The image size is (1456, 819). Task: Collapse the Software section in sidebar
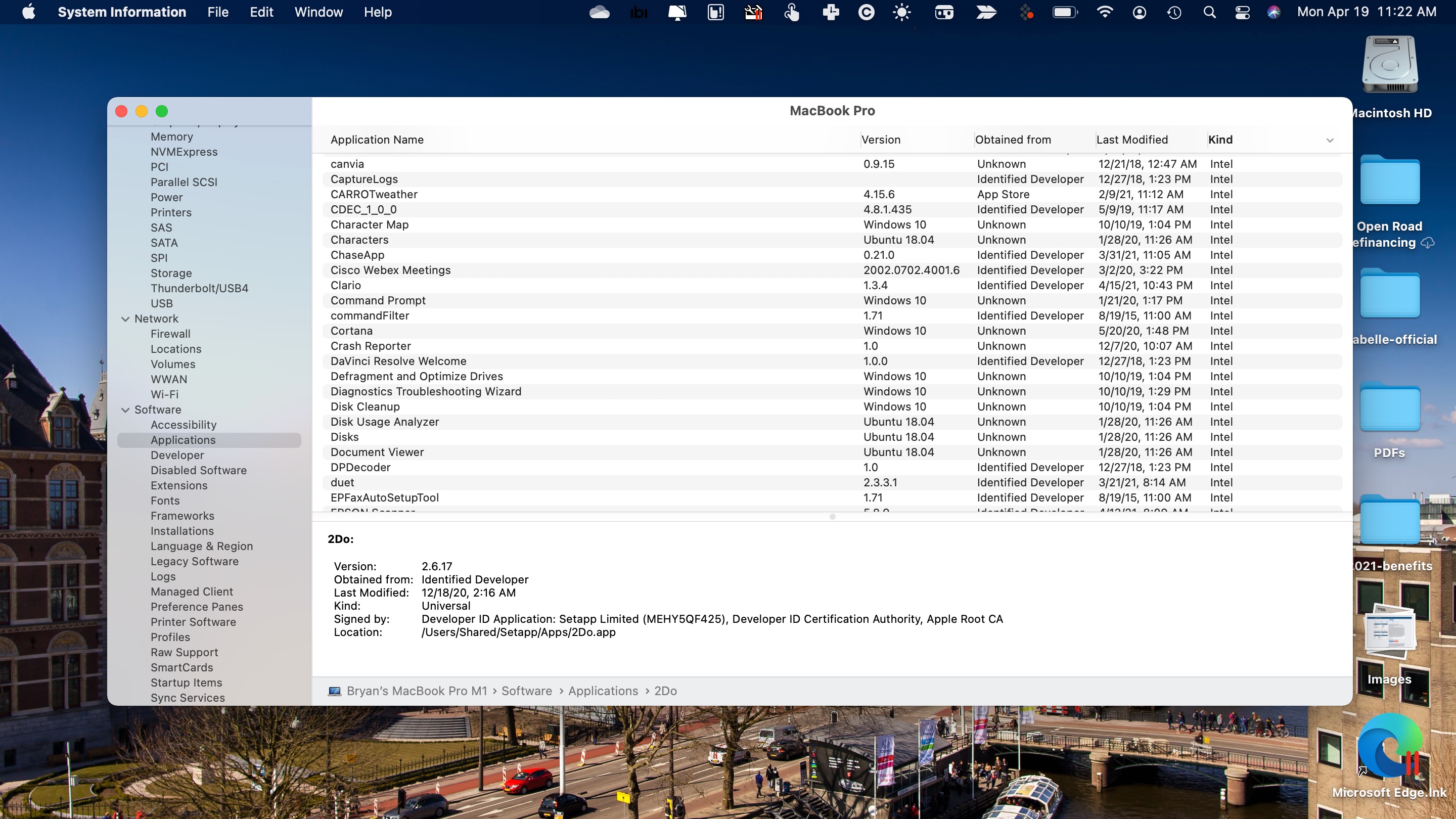(125, 410)
